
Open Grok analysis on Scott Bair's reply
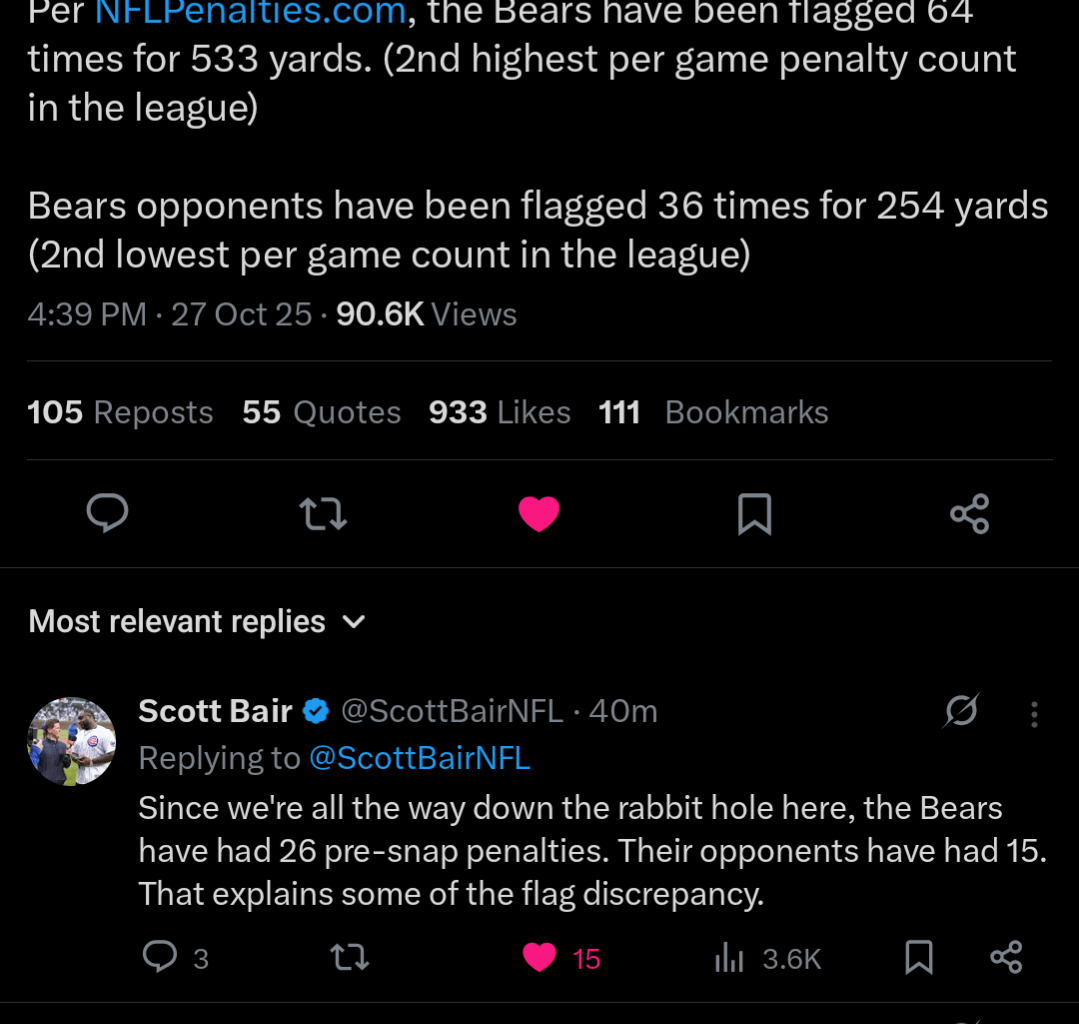[959, 711]
